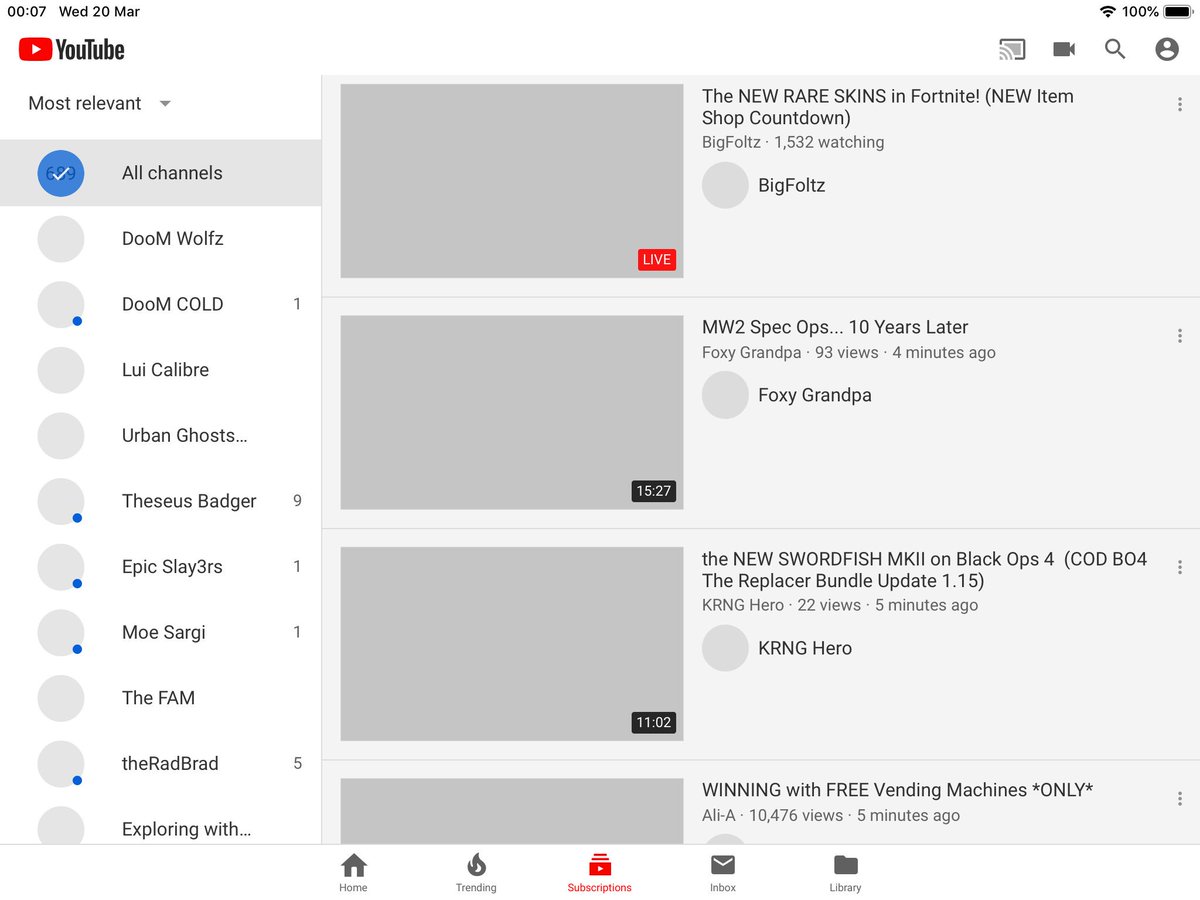Screen dimensions: 1200x900
Task: Open the Library tab
Action: click(845, 873)
